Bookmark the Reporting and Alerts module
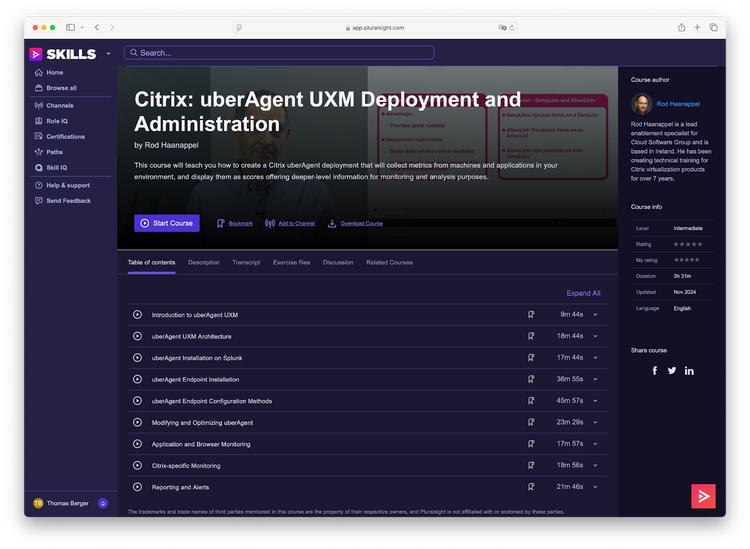This screenshot has height=549, width=750. (x=531, y=487)
